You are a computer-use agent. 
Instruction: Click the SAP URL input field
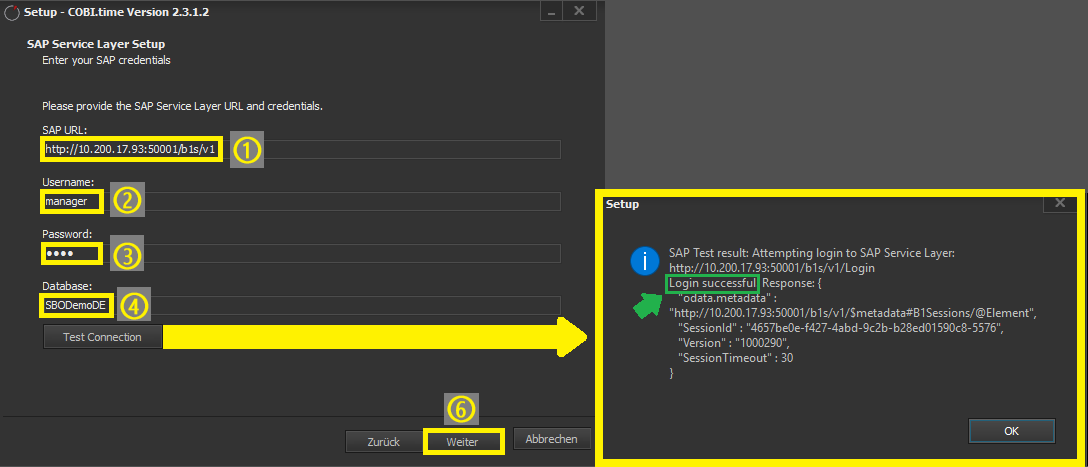tap(301, 149)
